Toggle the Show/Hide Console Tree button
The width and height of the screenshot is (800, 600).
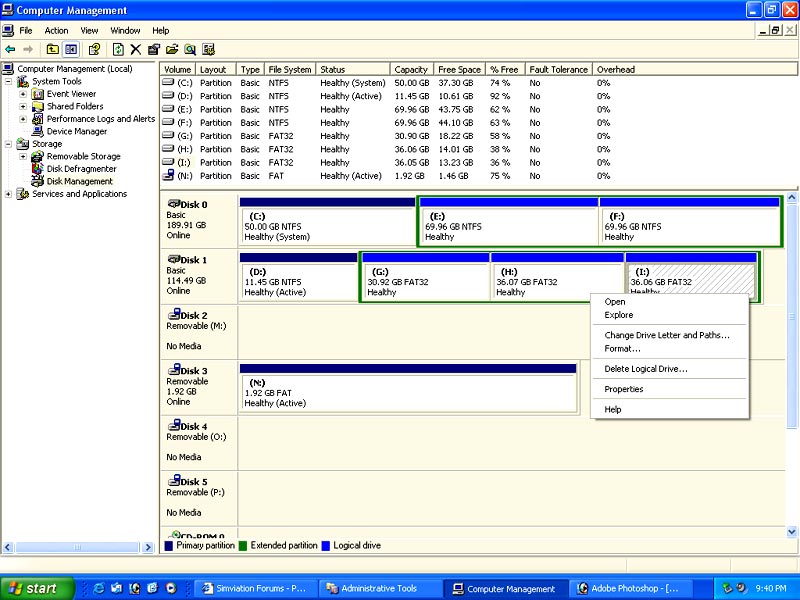tap(71, 49)
